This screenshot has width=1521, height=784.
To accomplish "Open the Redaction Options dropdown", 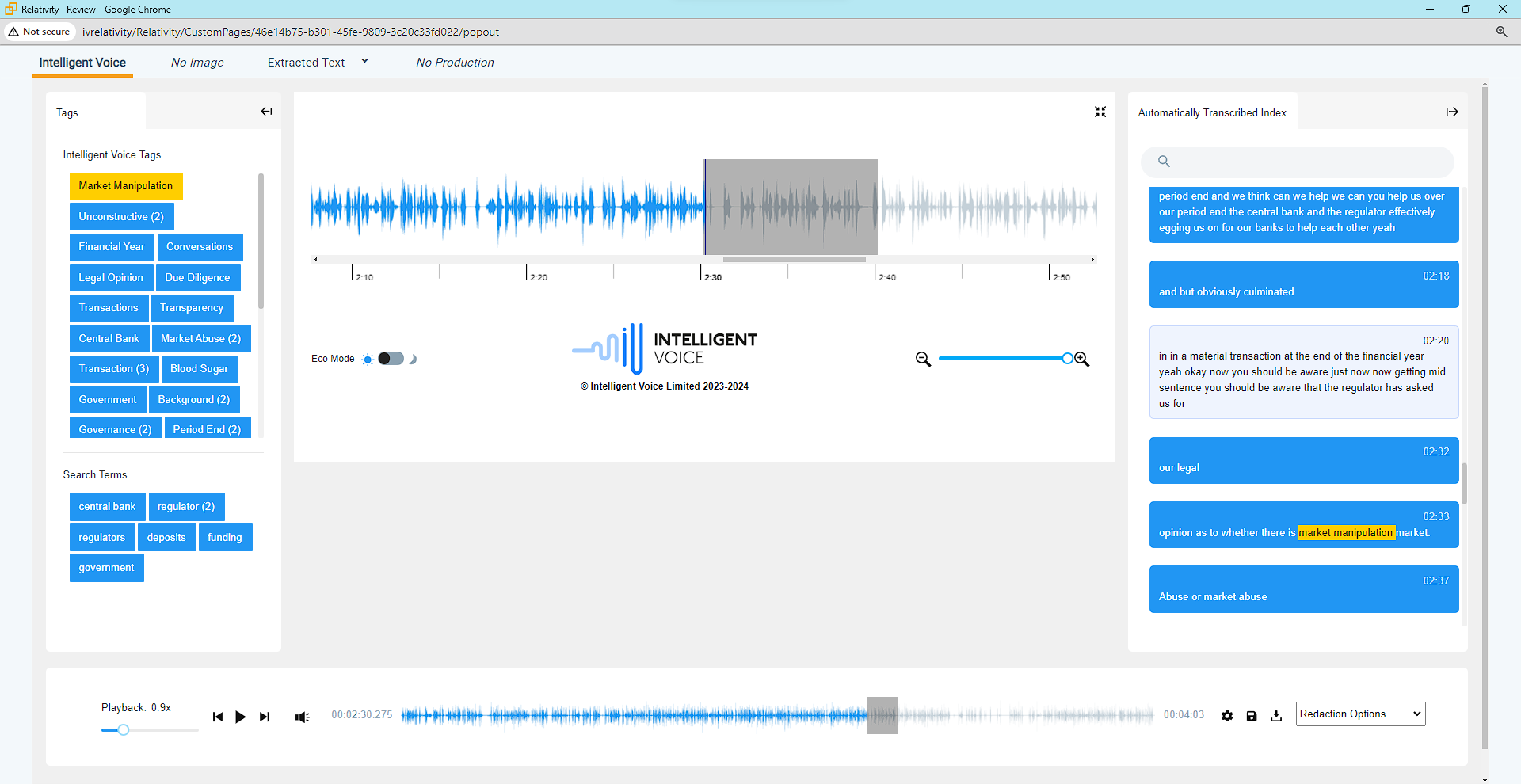I will click(1360, 714).
